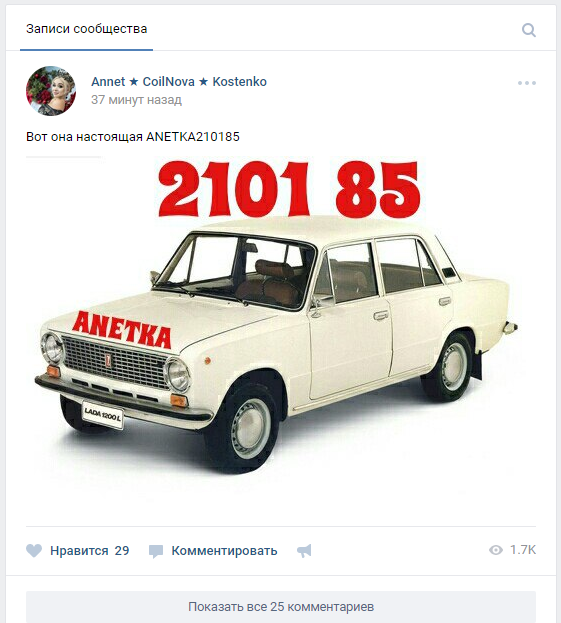
Task: Open the three-dots post options menu
Action: coord(527,83)
